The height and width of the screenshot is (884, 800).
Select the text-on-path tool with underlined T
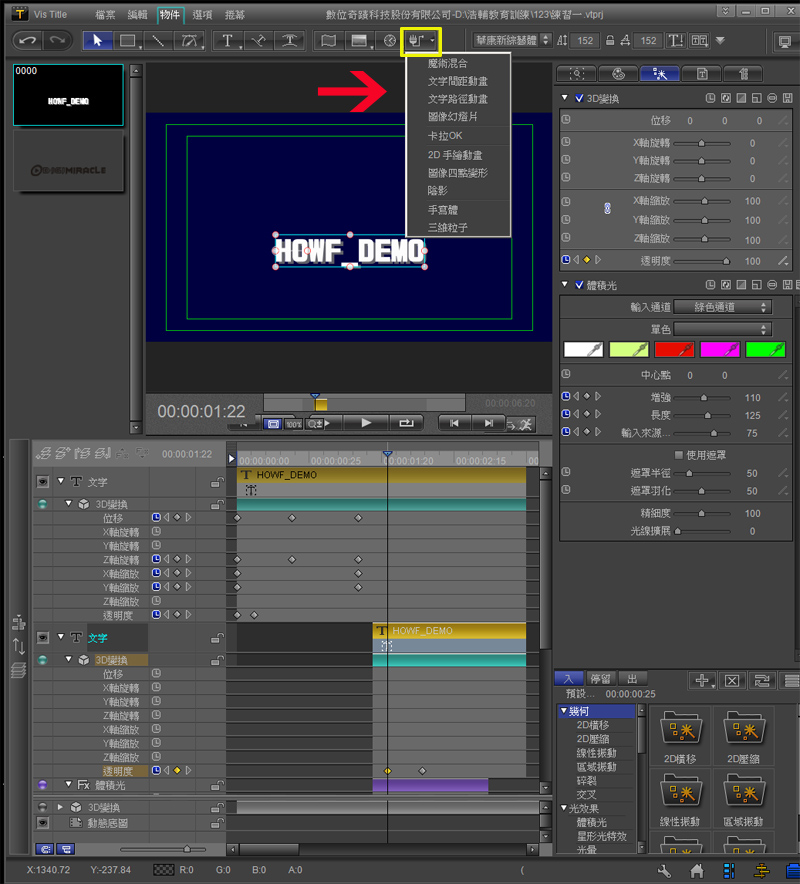tap(290, 41)
